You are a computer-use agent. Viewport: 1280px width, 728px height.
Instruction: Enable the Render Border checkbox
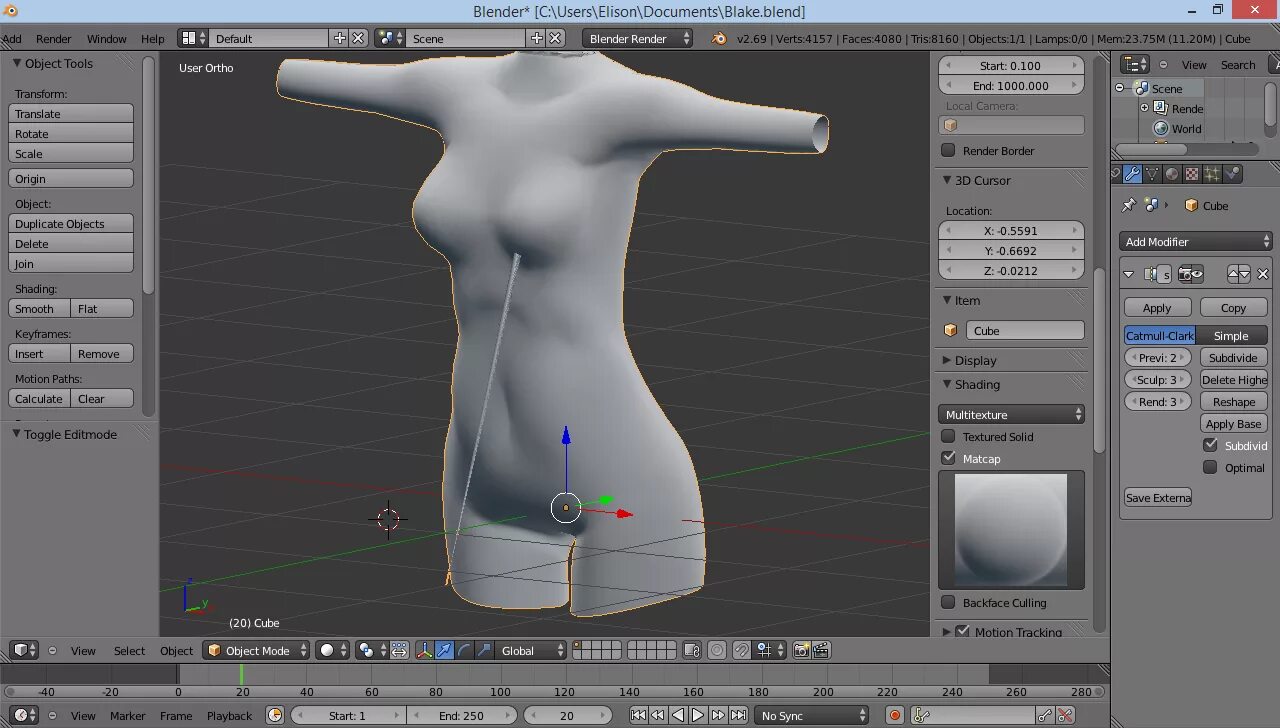(949, 150)
